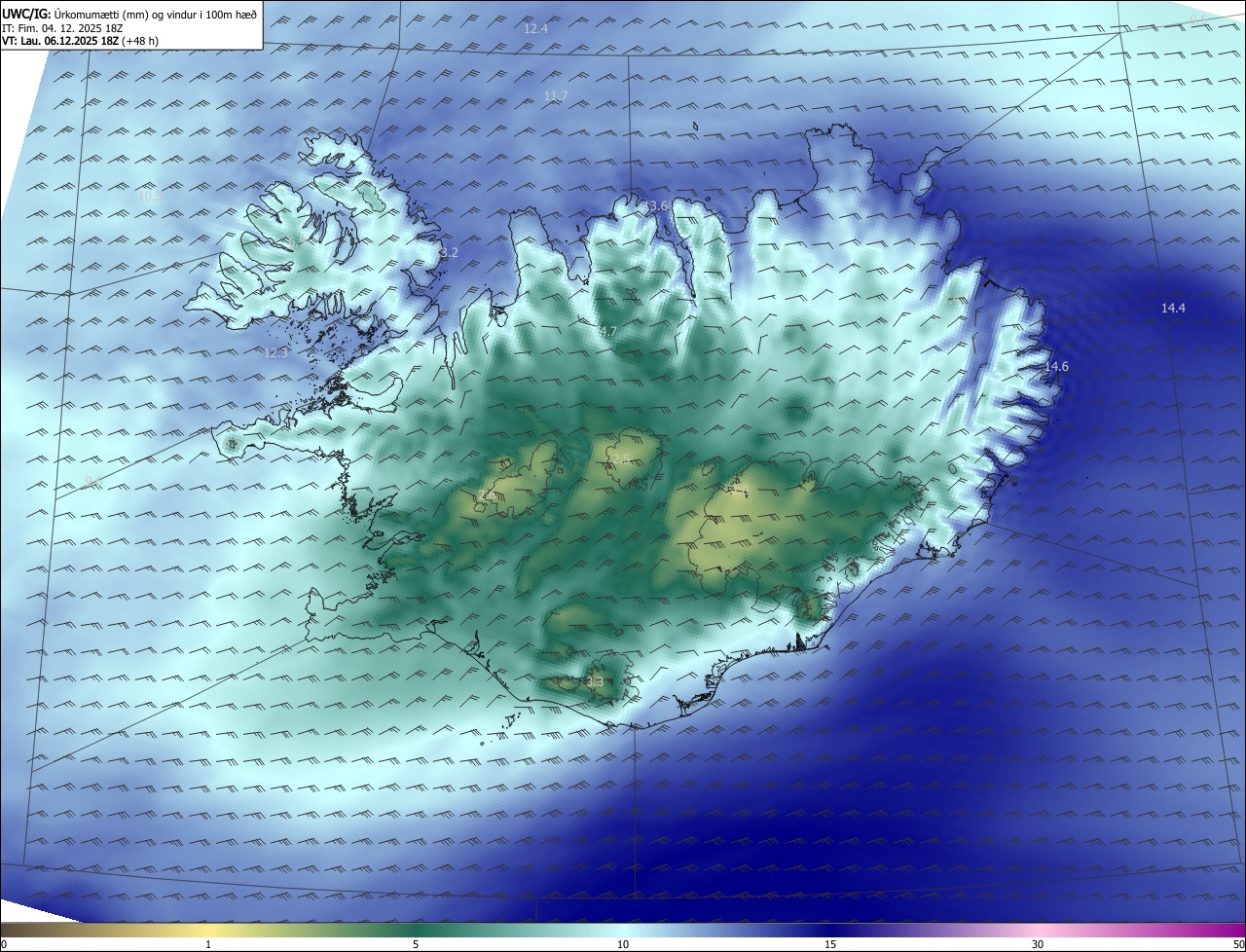Click the '5' tick on the color scale
The image size is (1246, 952).
[x=416, y=945]
